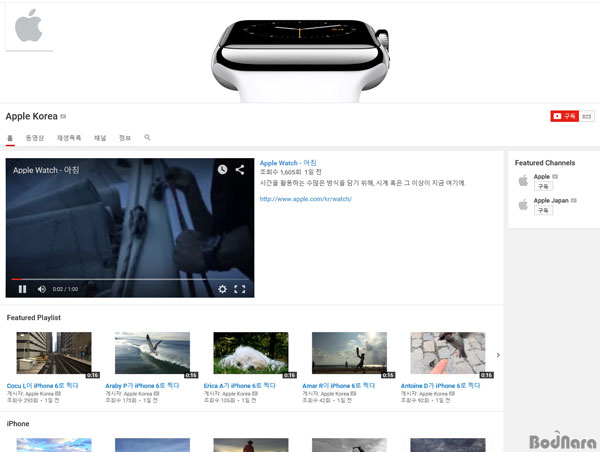Open the 채널 (Channels) tab
The width and height of the screenshot is (600, 452).
[100, 138]
